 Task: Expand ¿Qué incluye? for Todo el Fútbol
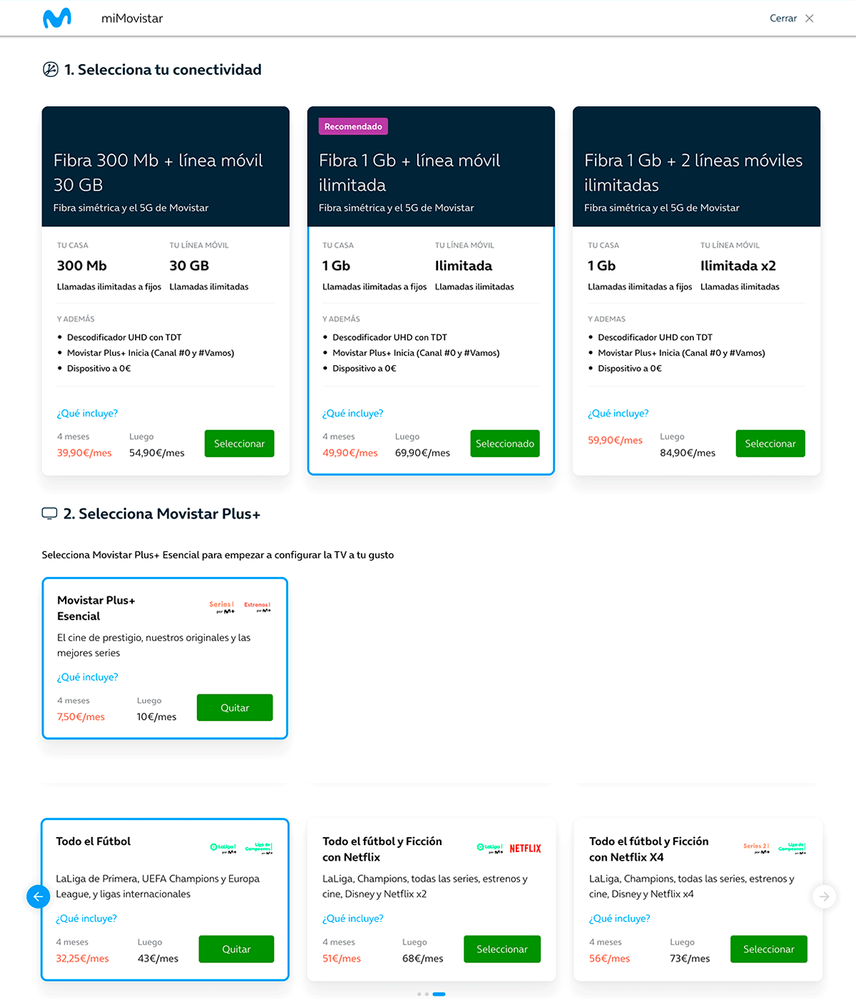[86, 918]
